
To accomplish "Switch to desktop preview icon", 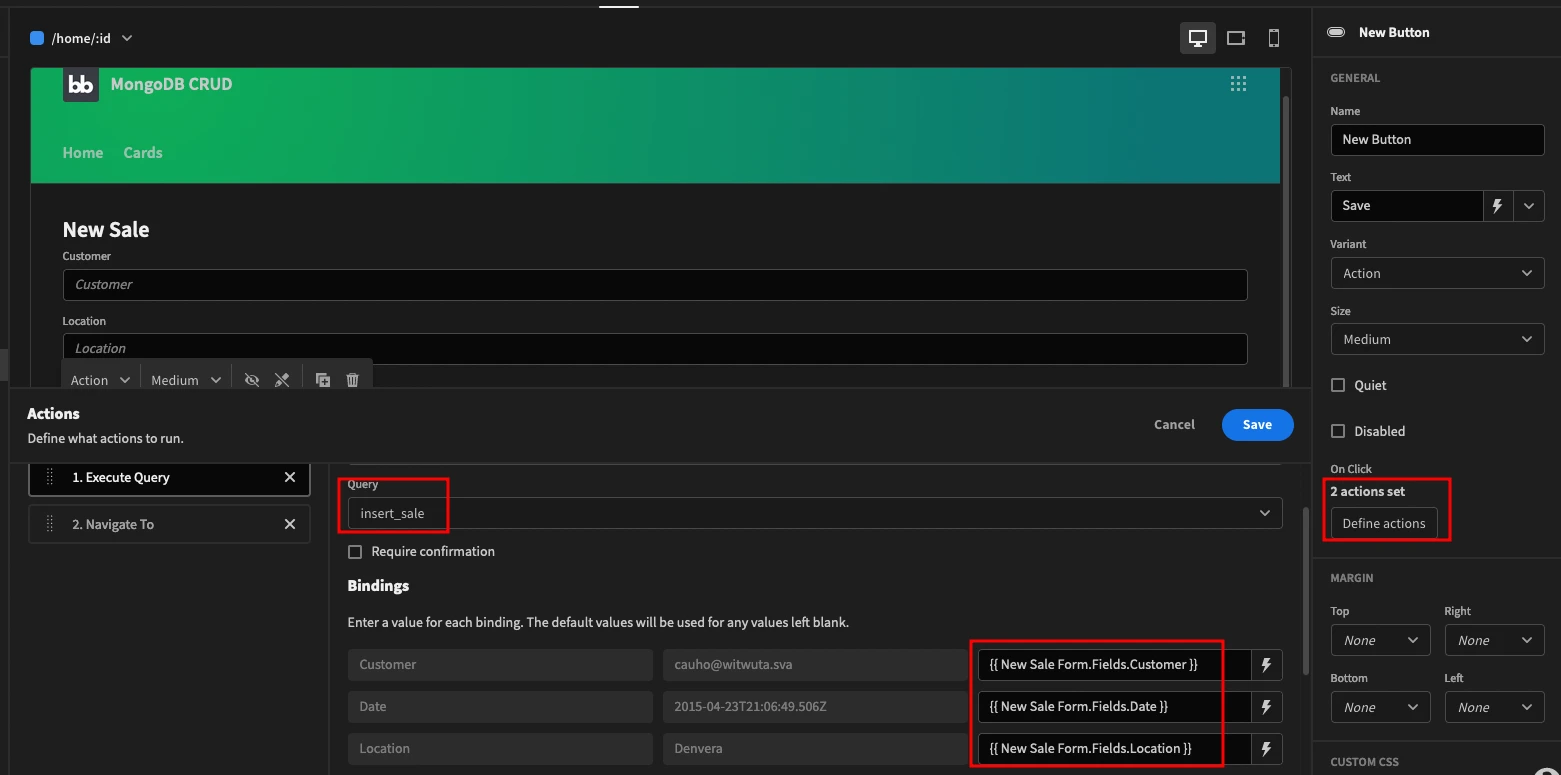I will click(1198, 38).
